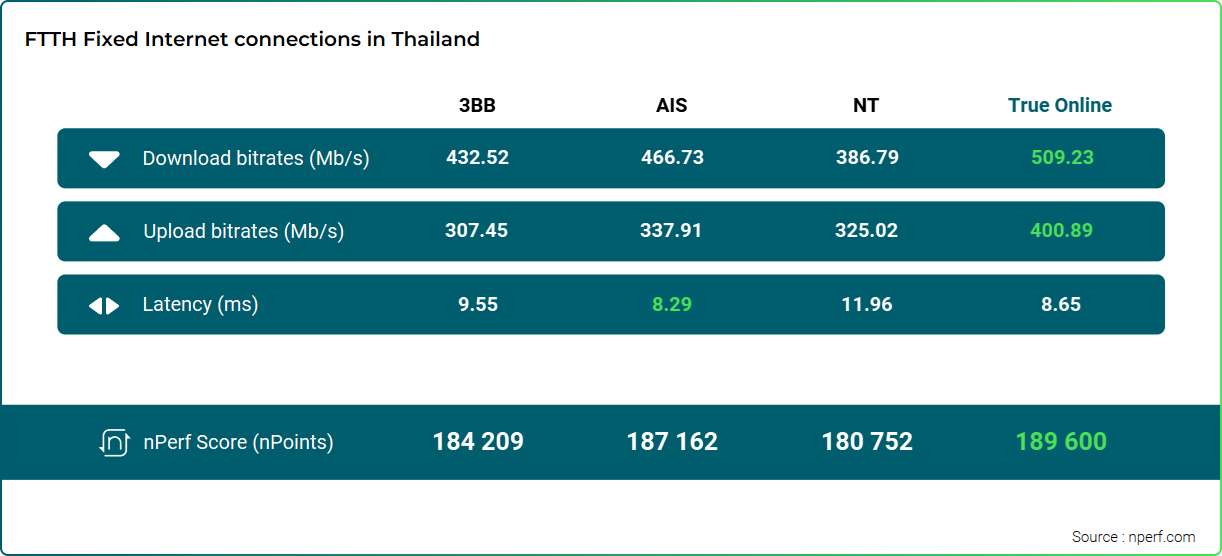Select the AIS column header
Image resolution: width=1222 pixels, height=556 pixels.
pos(672,106)
